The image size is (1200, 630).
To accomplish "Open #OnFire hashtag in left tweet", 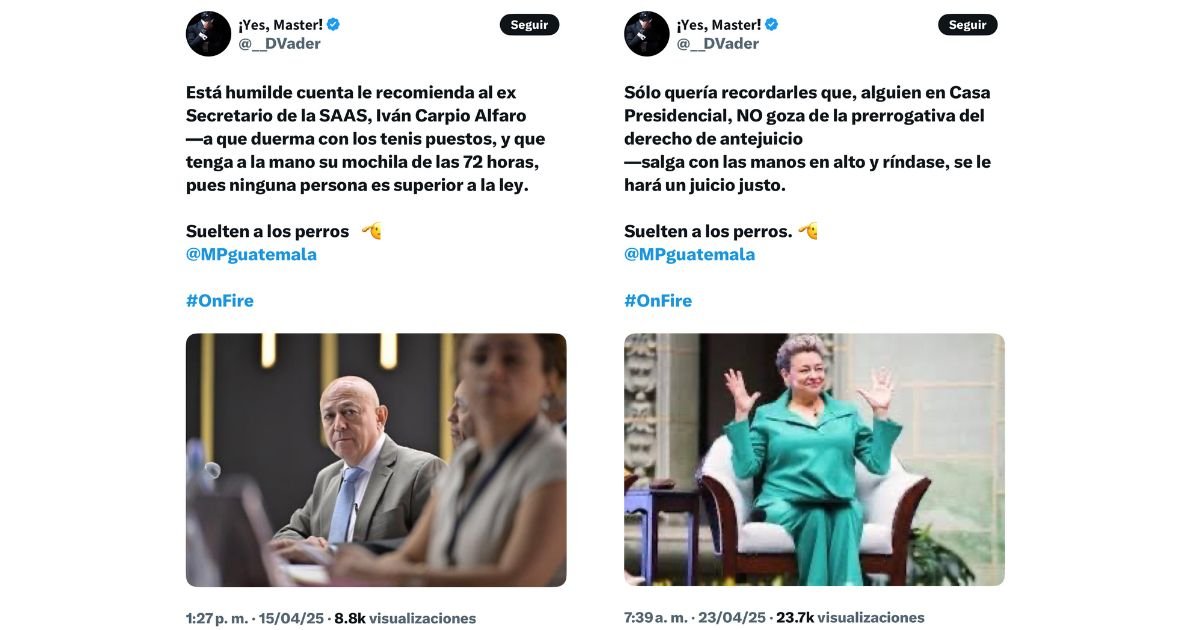I will pos(220,301).
